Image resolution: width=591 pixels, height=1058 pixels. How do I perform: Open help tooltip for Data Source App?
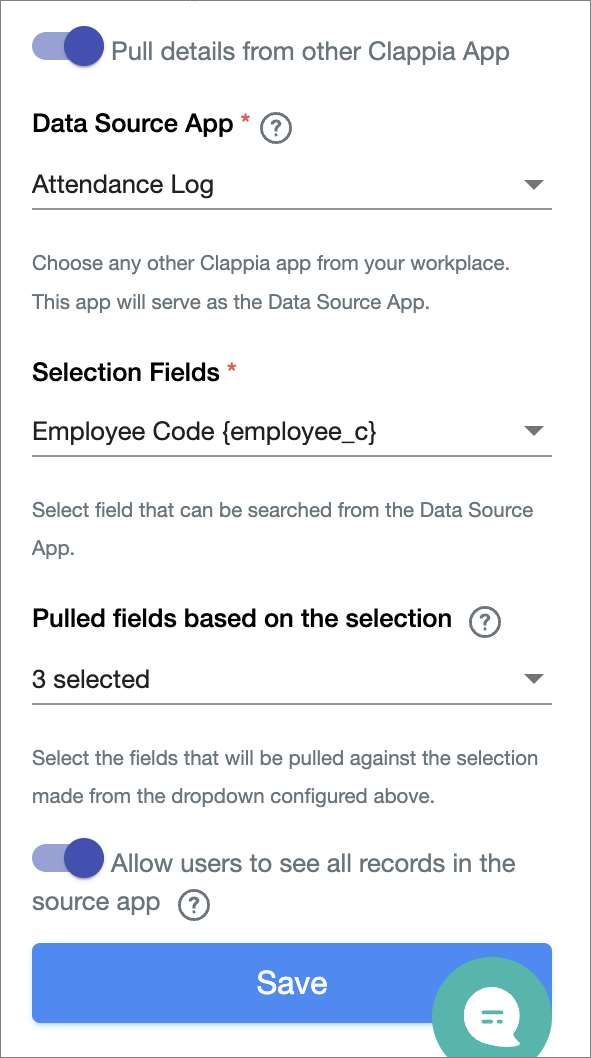(x=275, y=128)
